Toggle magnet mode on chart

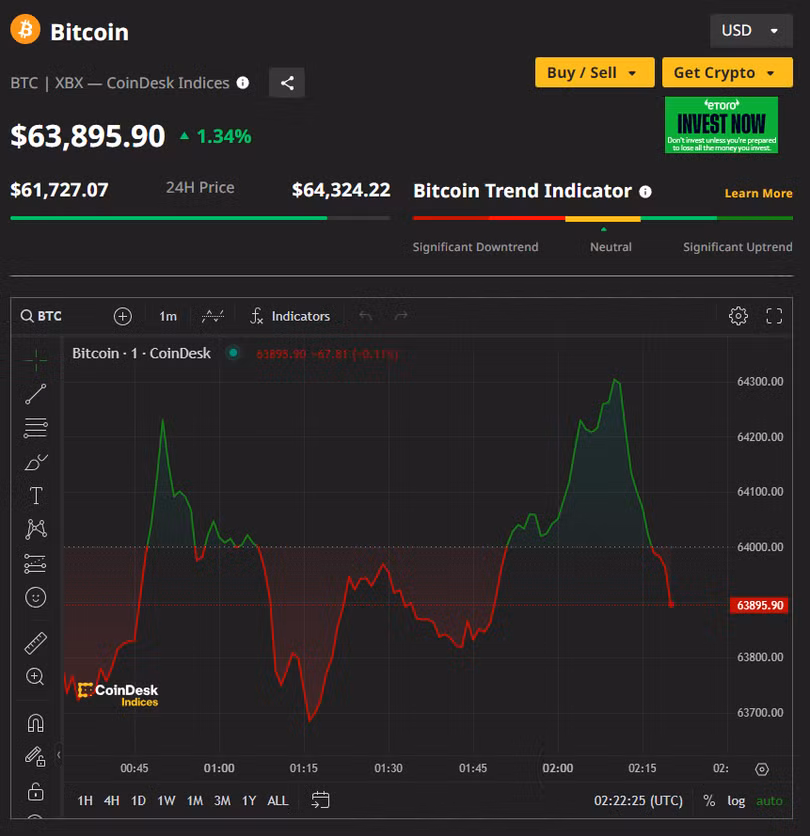point(36,723)
